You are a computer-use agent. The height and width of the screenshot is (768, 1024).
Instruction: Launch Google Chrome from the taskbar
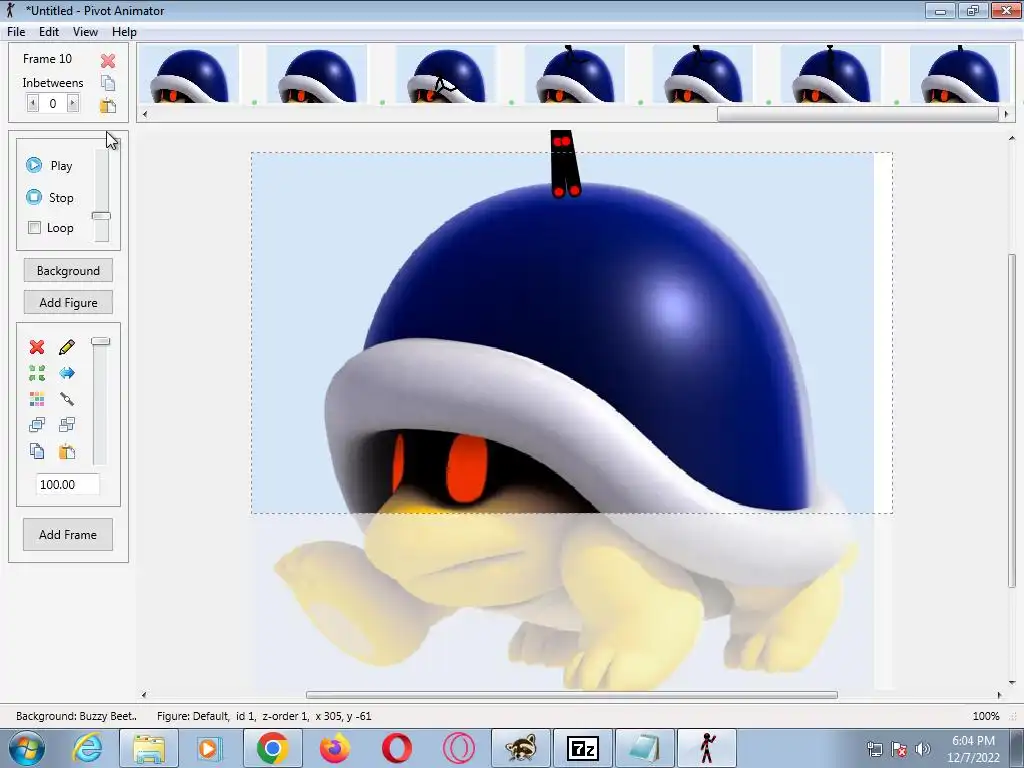[x=272, y=748]
